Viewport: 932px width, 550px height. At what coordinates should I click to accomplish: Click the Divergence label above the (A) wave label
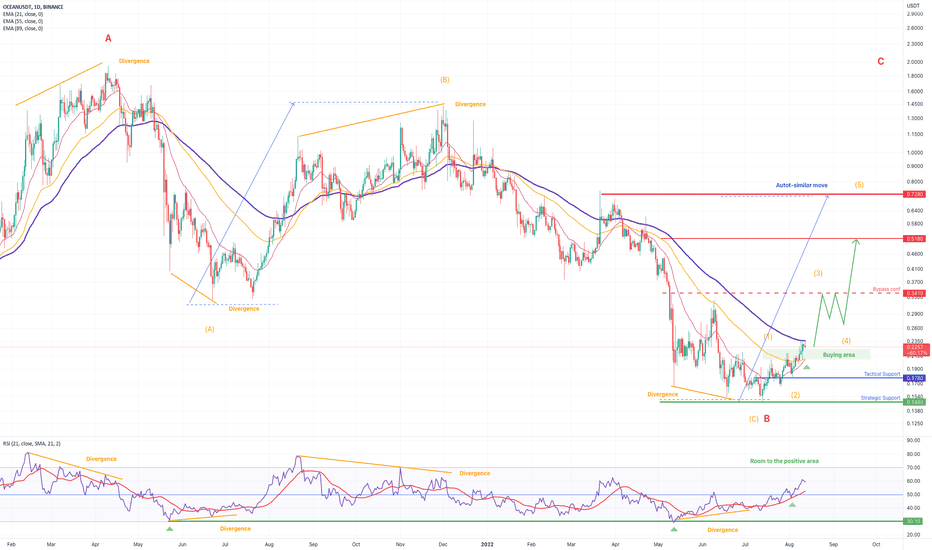(244, 309)
